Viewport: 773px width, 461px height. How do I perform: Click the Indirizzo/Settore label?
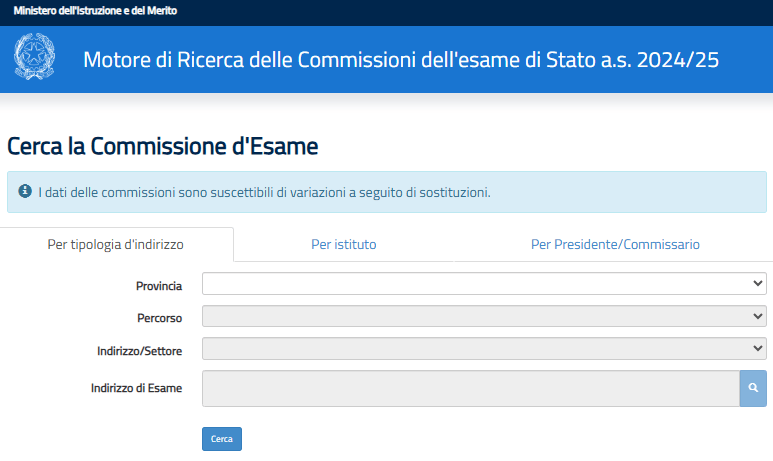coord(140,351)
